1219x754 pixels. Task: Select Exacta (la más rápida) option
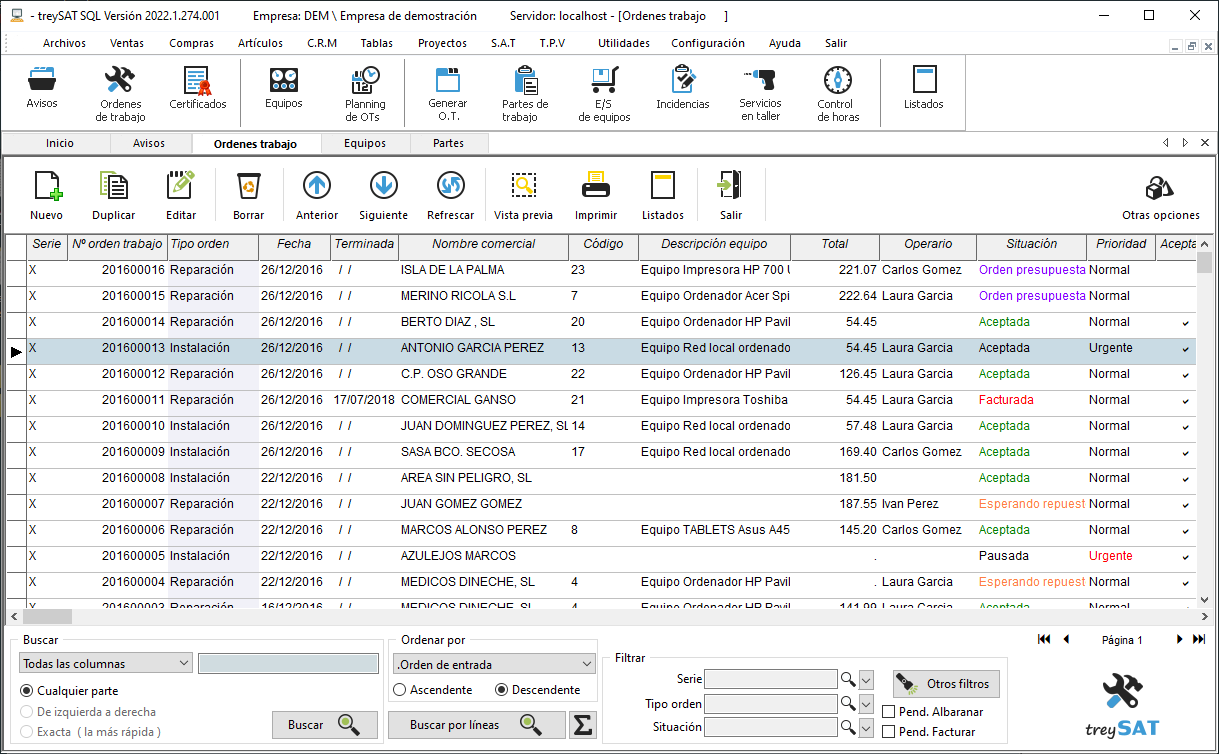coord(27,732)
